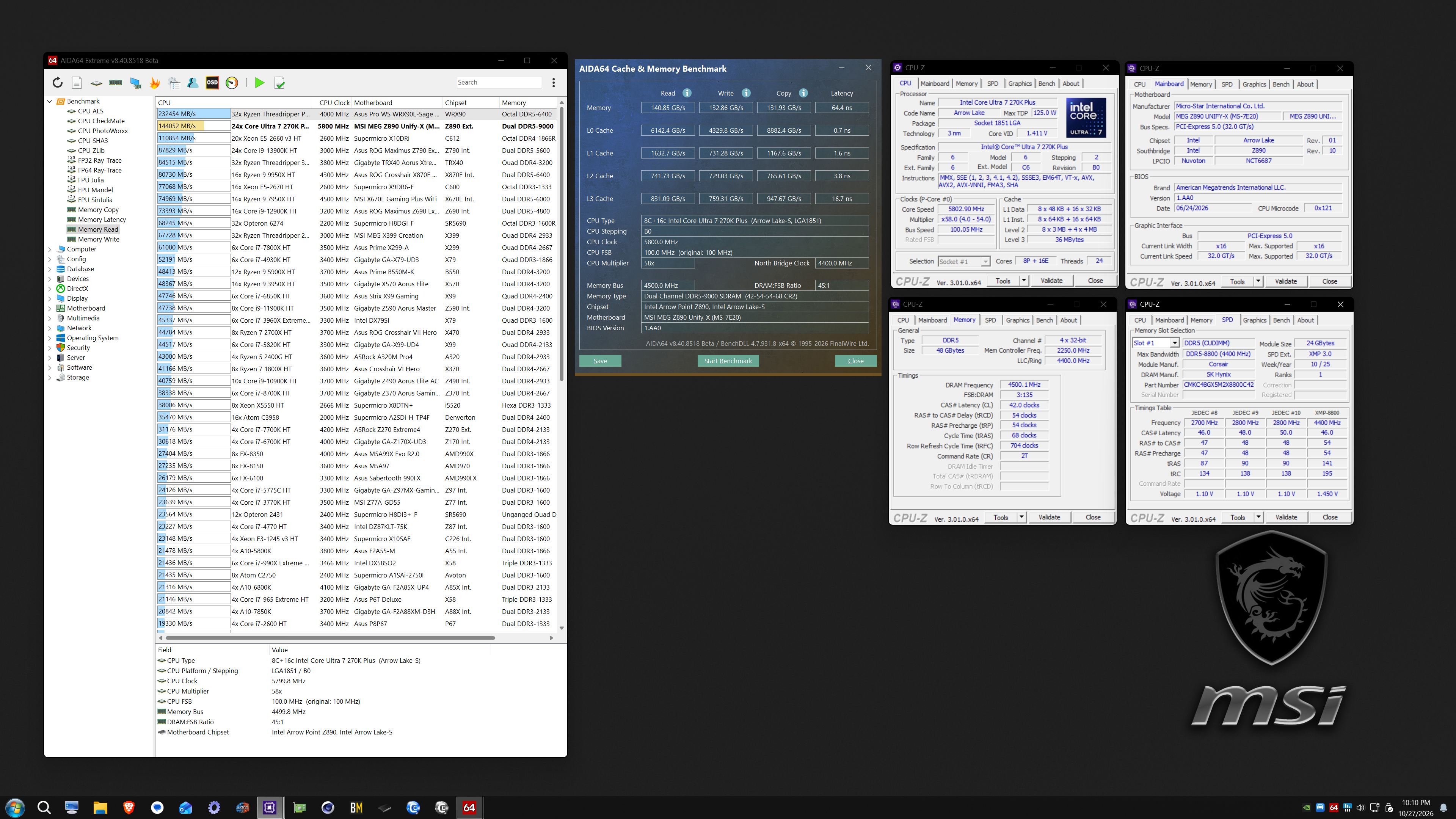Open the Tools dropdown arrow in CPU-Z CPU window
1456x819 pixels.
[1023, 281]
